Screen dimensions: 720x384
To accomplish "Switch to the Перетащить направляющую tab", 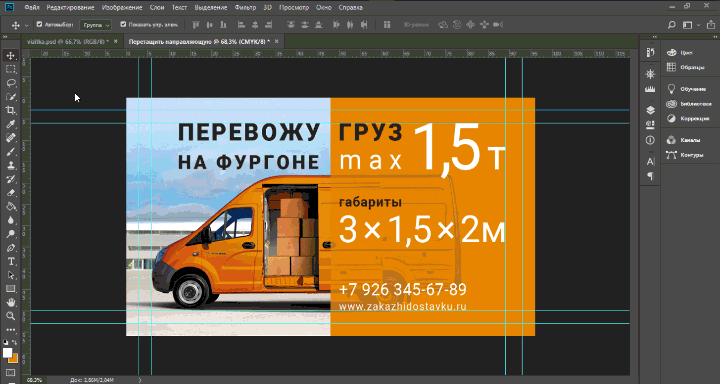I will (x=199, y=41).
